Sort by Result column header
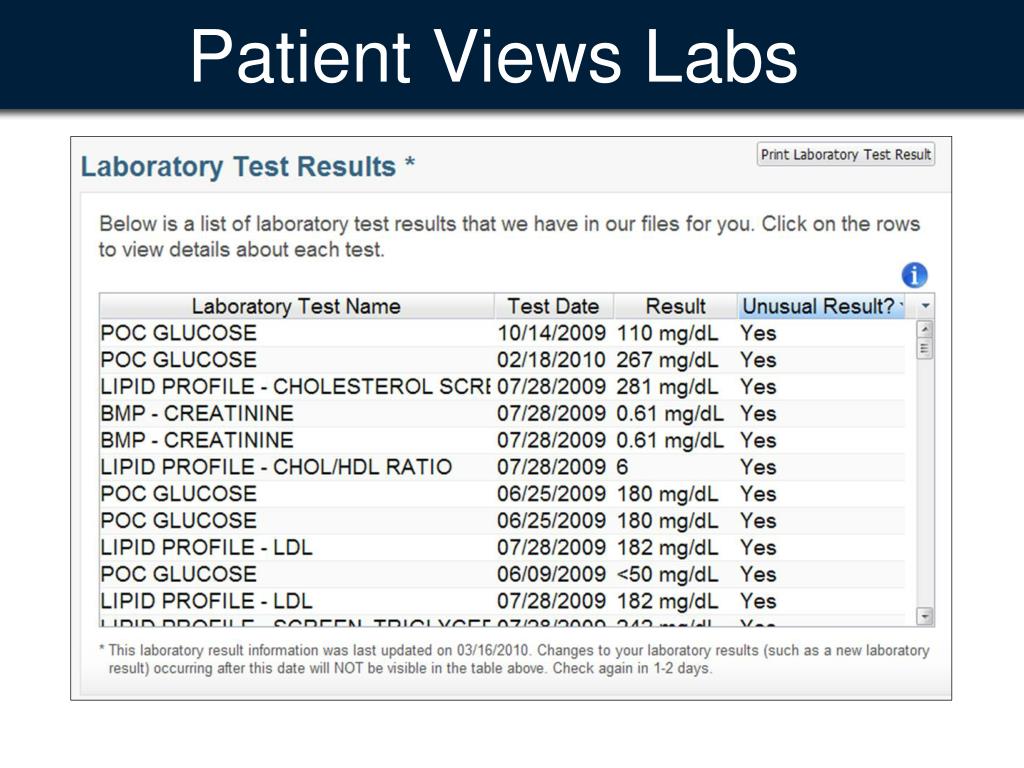 tap(675, 306)
